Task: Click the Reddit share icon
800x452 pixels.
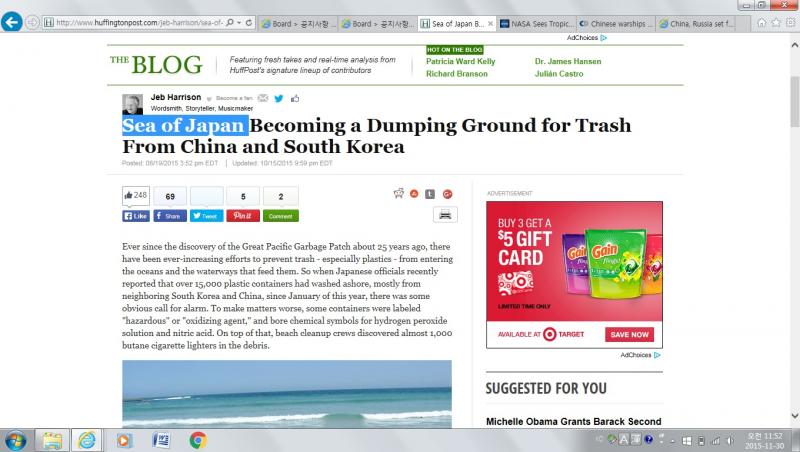Action: (x=399, y=194)
